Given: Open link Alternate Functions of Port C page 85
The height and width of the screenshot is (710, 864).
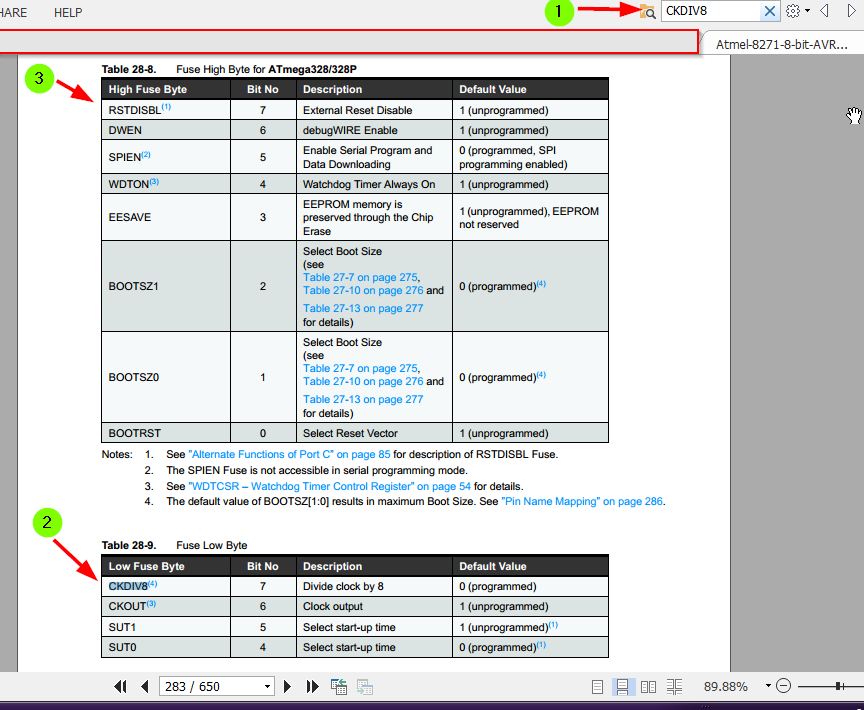Looking at the screenshot, I should point(289,454).
